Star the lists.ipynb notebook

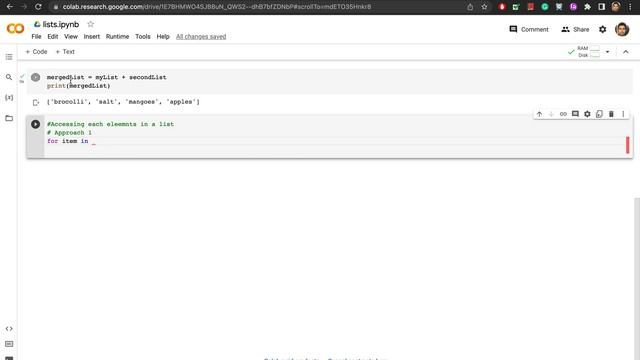click(x=91, y=24)
